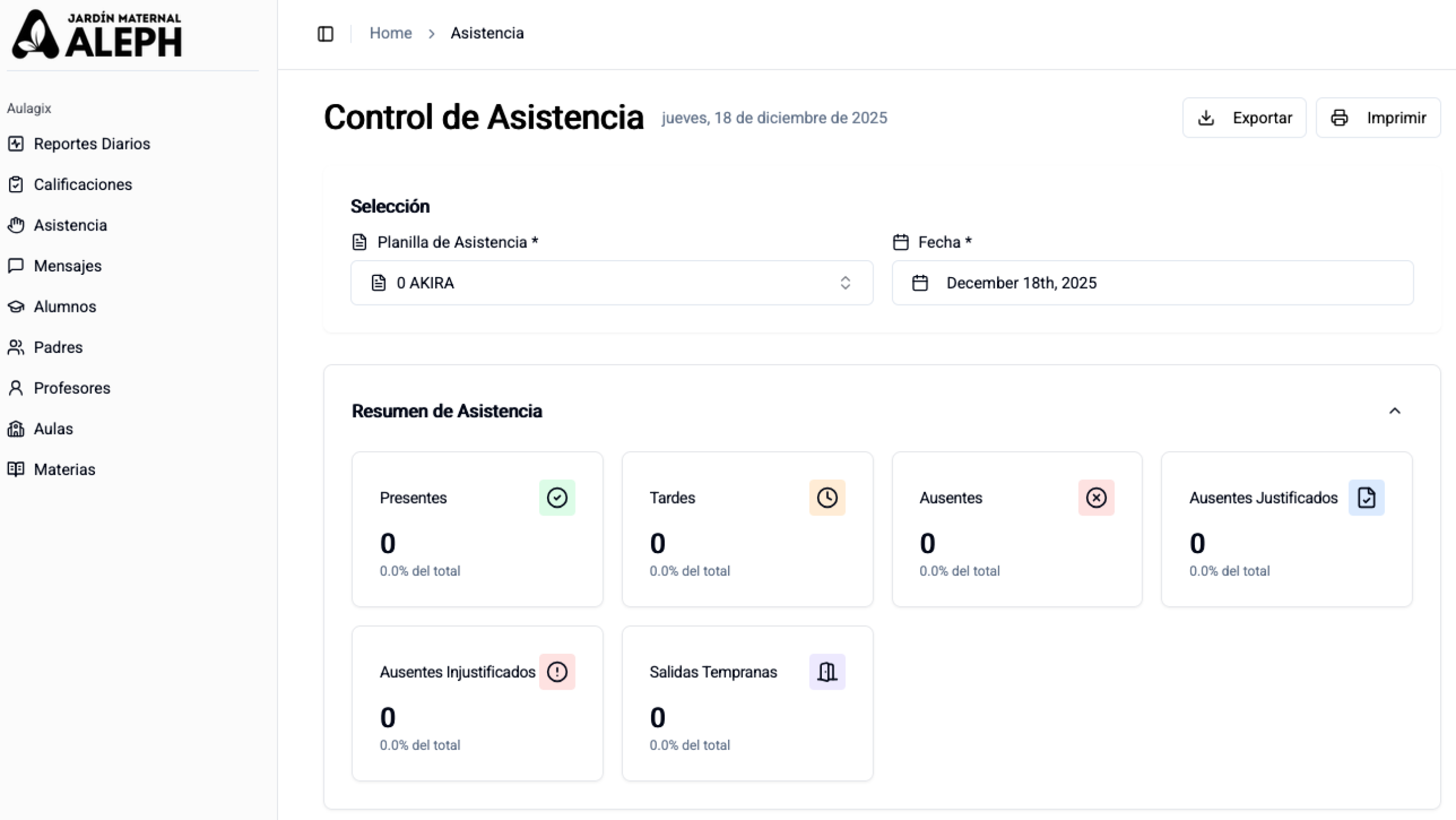This screenshot has width=1456, height=820.
Task: Collapse the Resumen de Asistencia section
Action: (1395, 411)
